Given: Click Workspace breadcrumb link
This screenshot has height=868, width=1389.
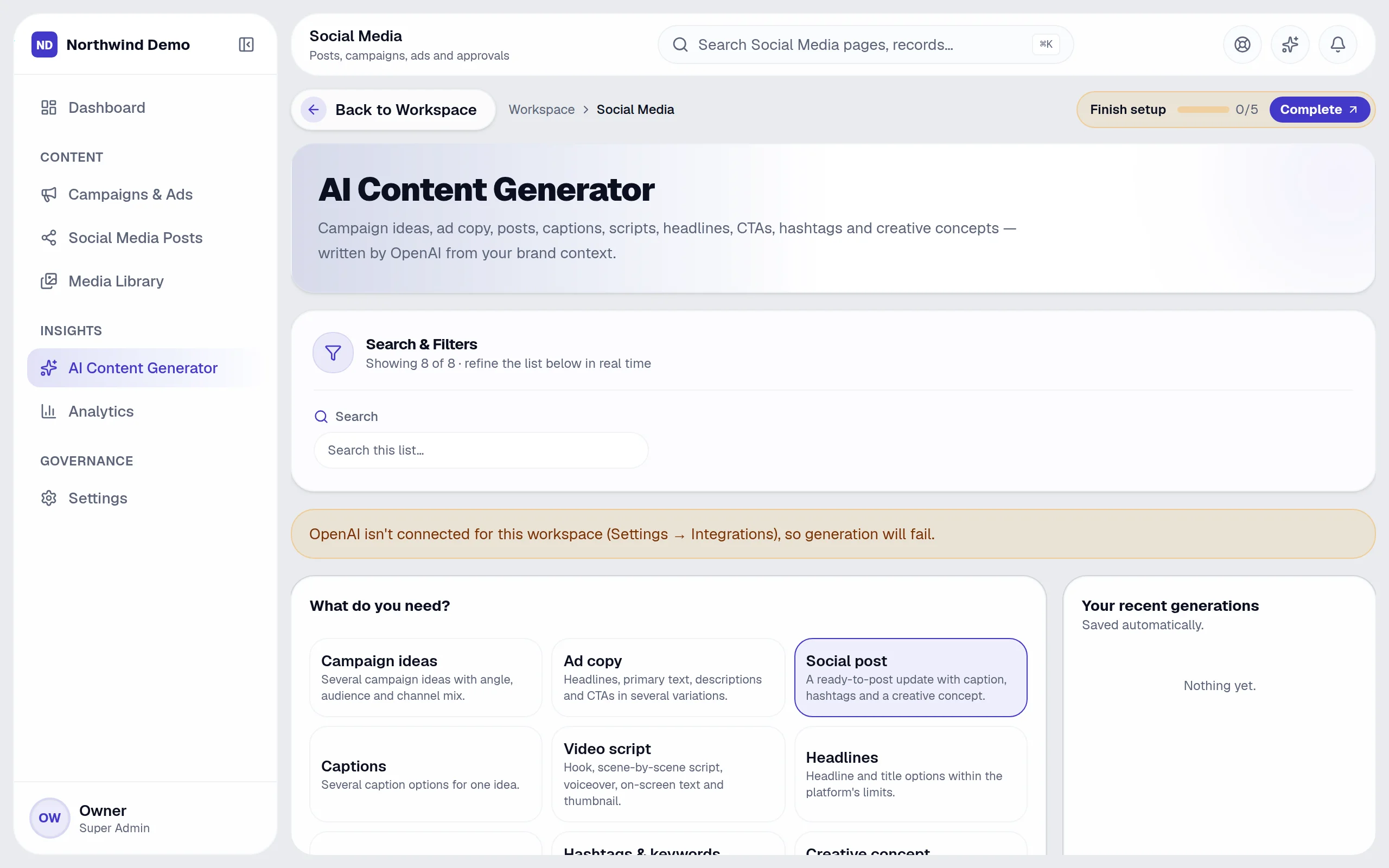Looking at the screenshot, I should tap(541, 109).
